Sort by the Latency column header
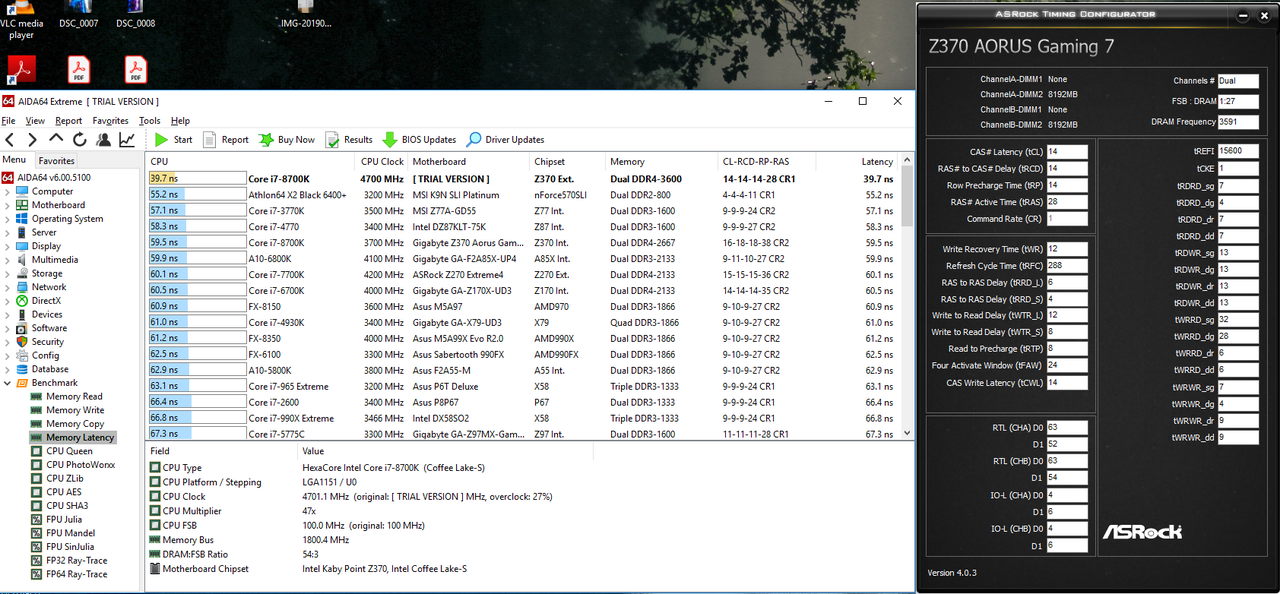Screen dimensions: 1280x594 click(x=877, y=162)
